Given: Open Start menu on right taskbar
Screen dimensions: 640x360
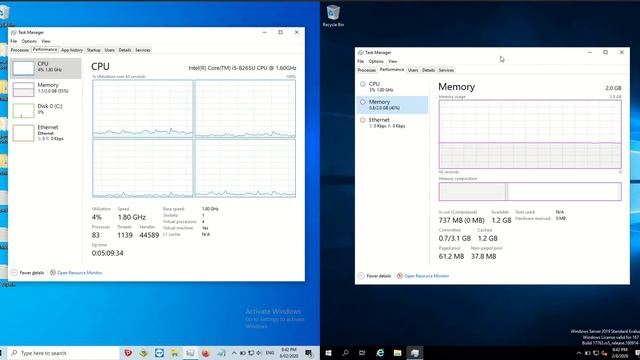Looking at the screenshot, I should (x=329, y=353).
